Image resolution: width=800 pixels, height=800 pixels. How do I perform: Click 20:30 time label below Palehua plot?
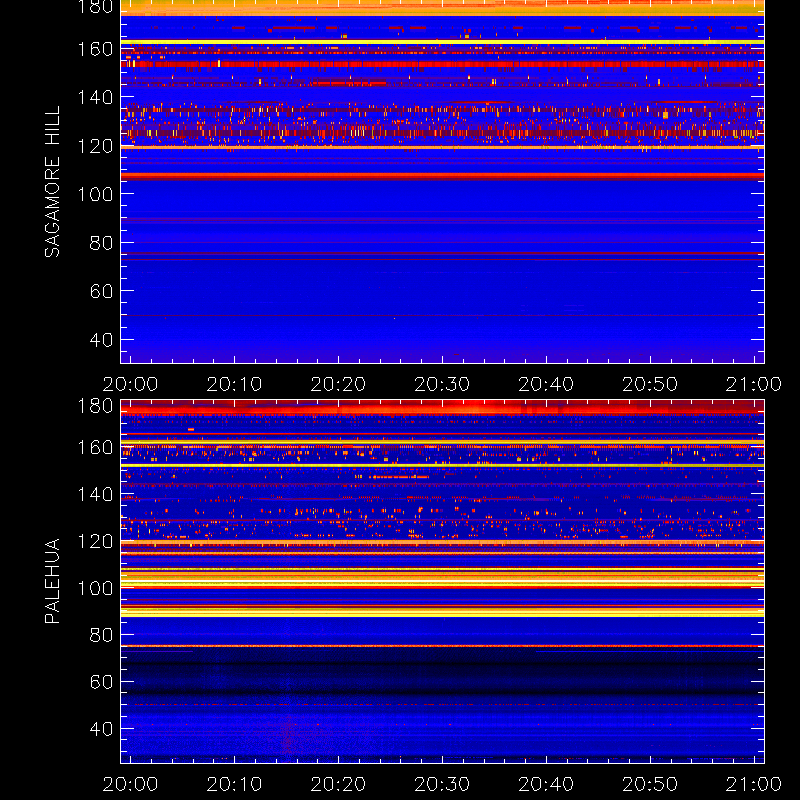[x=442, y=784]
